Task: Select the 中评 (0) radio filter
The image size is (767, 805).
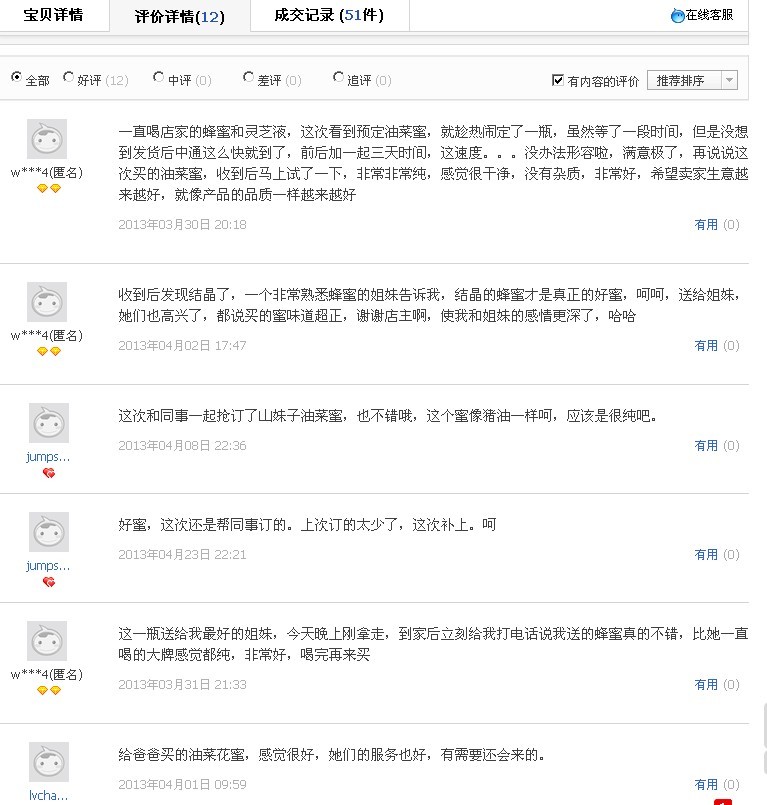Action: tap(159, 78)
